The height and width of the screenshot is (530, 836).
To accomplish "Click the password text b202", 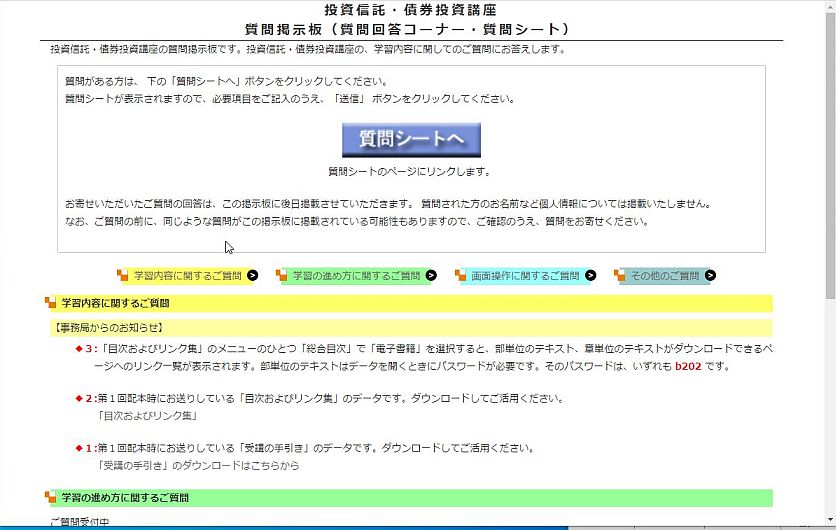I will [x=688, y=366].
